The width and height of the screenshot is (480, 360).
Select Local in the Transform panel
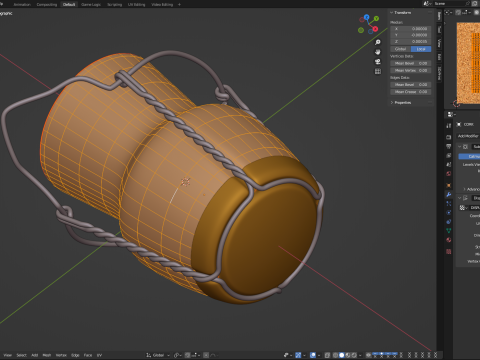421,49
